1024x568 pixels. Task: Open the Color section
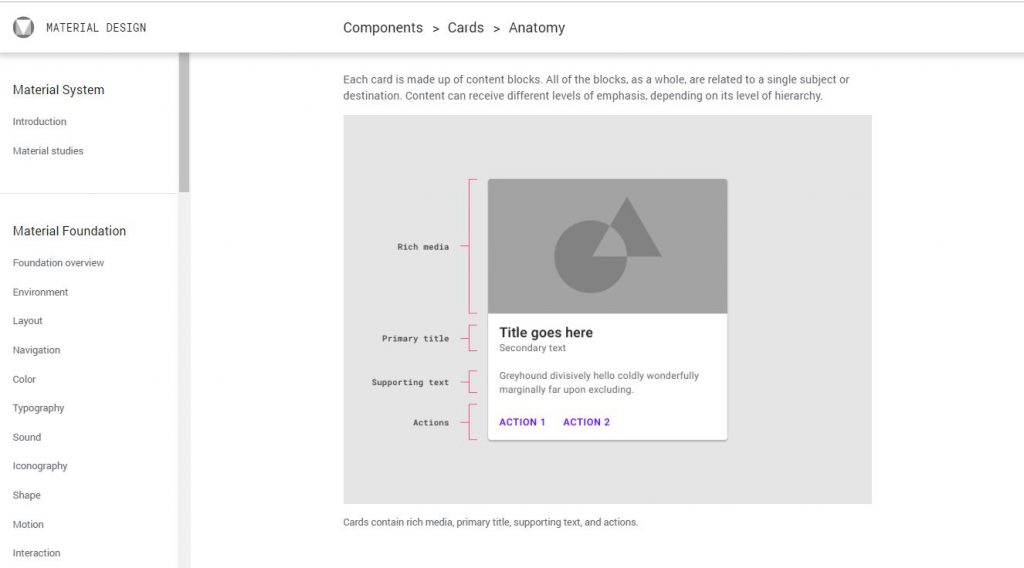point(24,379)
